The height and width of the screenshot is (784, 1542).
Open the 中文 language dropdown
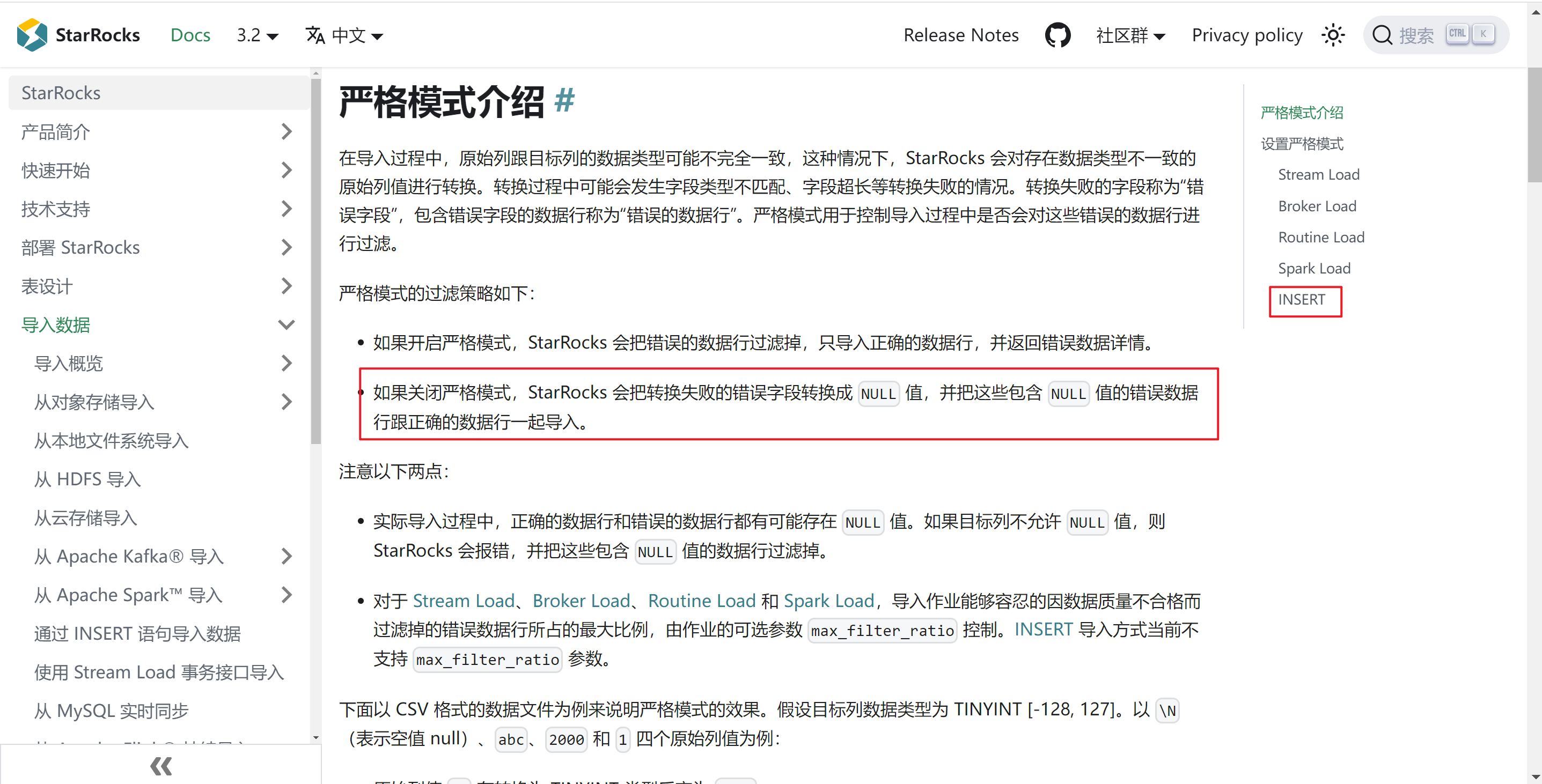[357, 35]
